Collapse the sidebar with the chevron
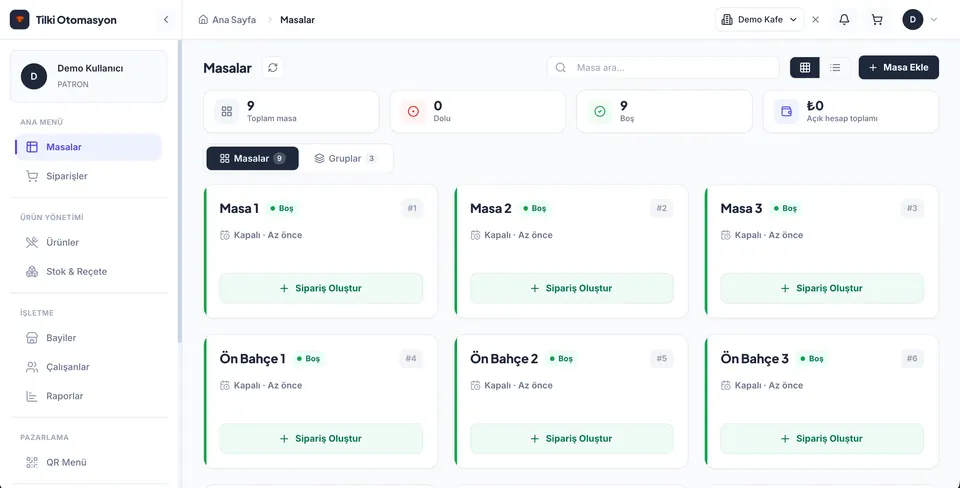This screenshot has height=488, width=960. [x=165, y=20]
